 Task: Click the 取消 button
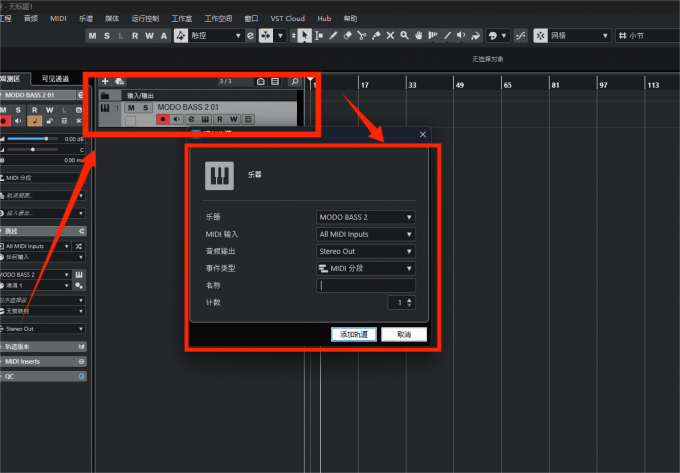click(x=404, y=334)
